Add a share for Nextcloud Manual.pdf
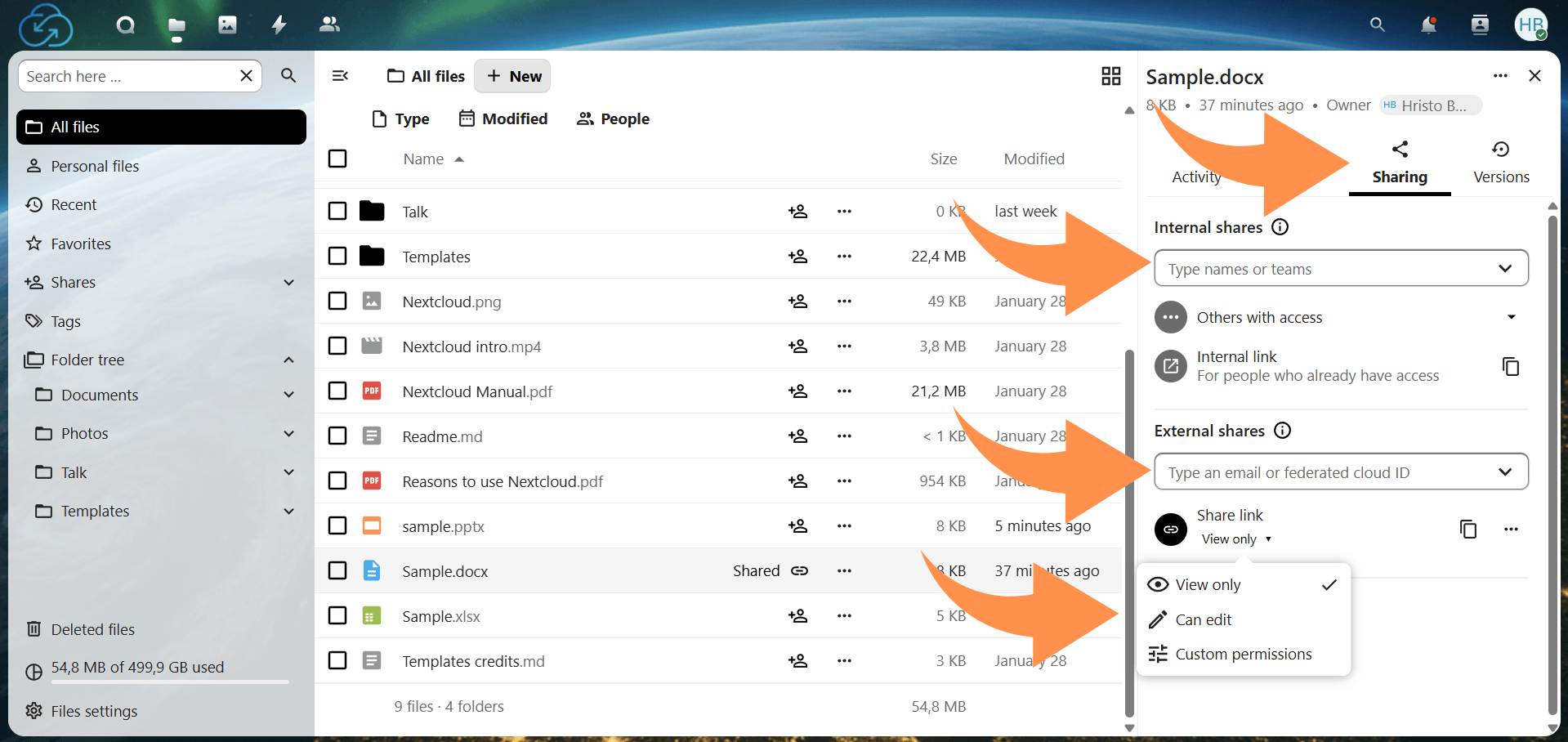 pyautogui.click(x=798, y=391)
